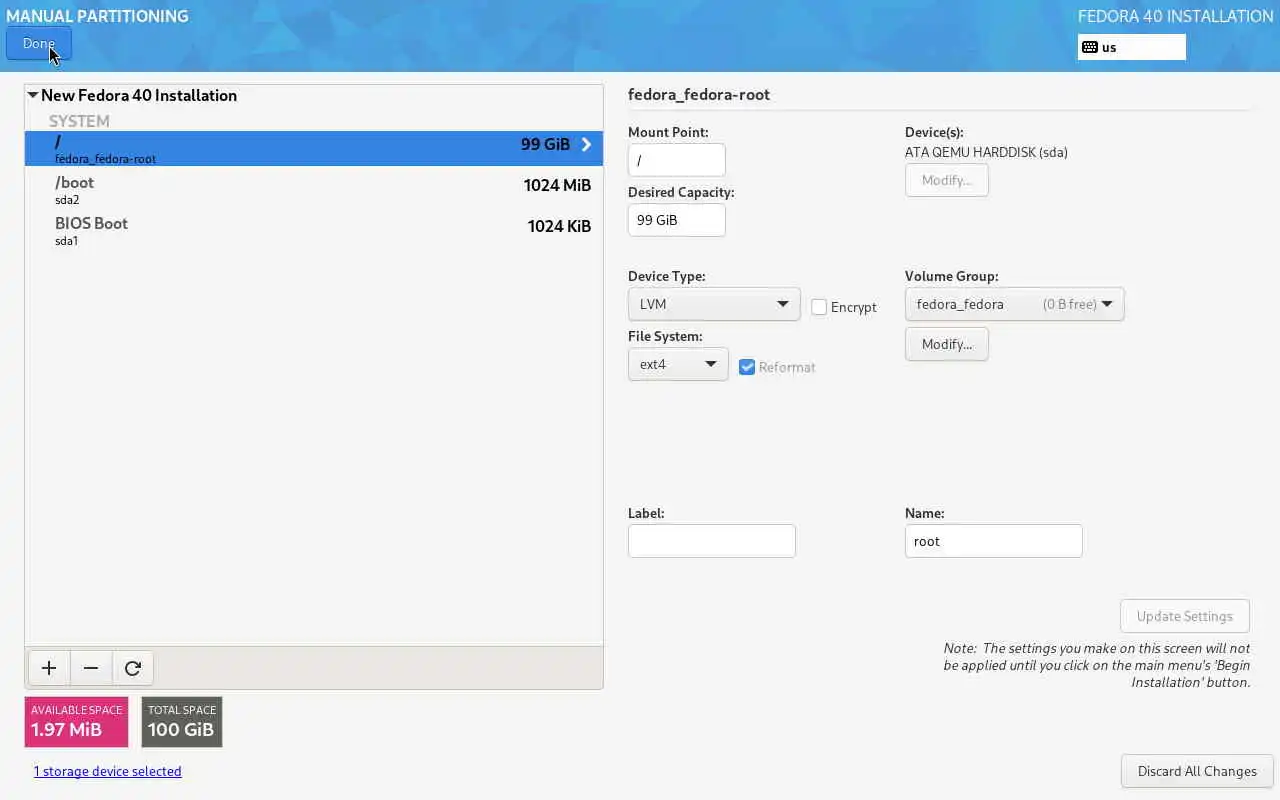Screen dimensions: 1280x800
Task: Reload storage configuration with the refresh icon
Action: coord(133,668)
